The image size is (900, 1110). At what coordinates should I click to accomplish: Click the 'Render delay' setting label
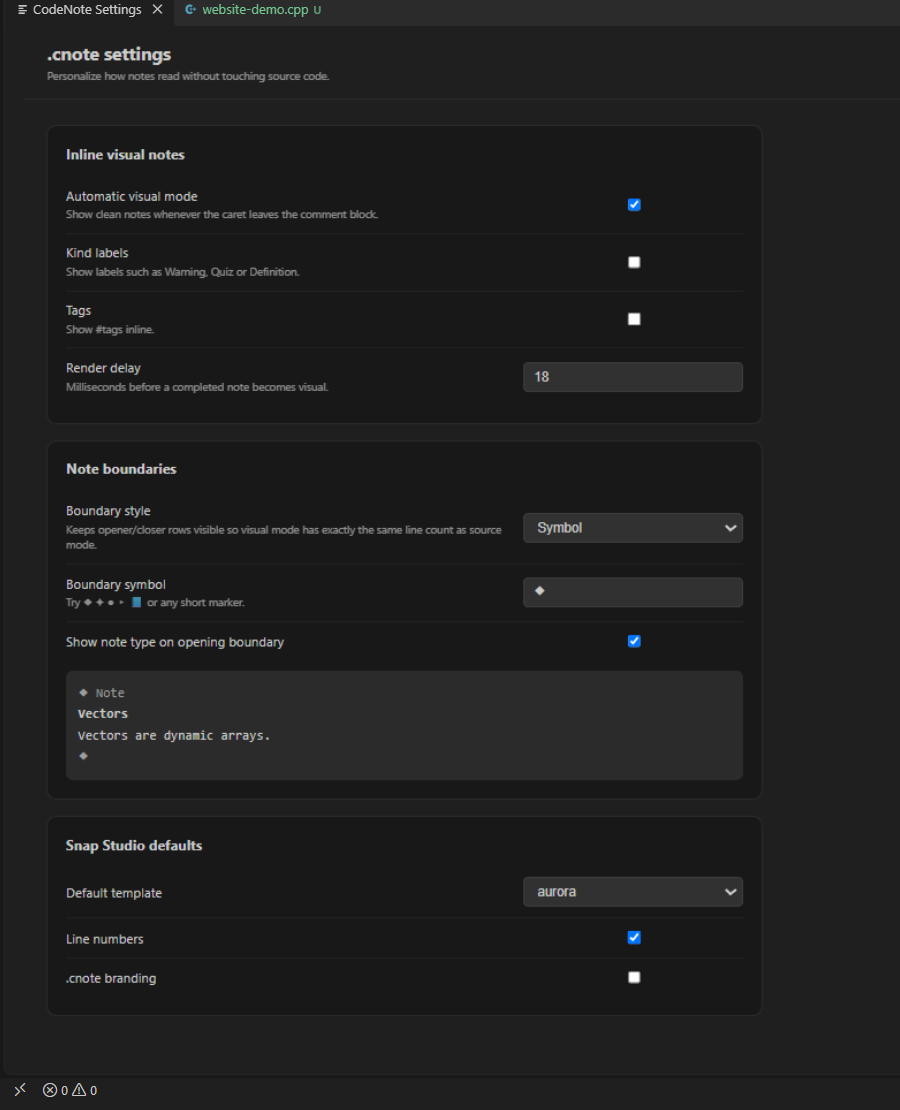[x=103, y=368]
